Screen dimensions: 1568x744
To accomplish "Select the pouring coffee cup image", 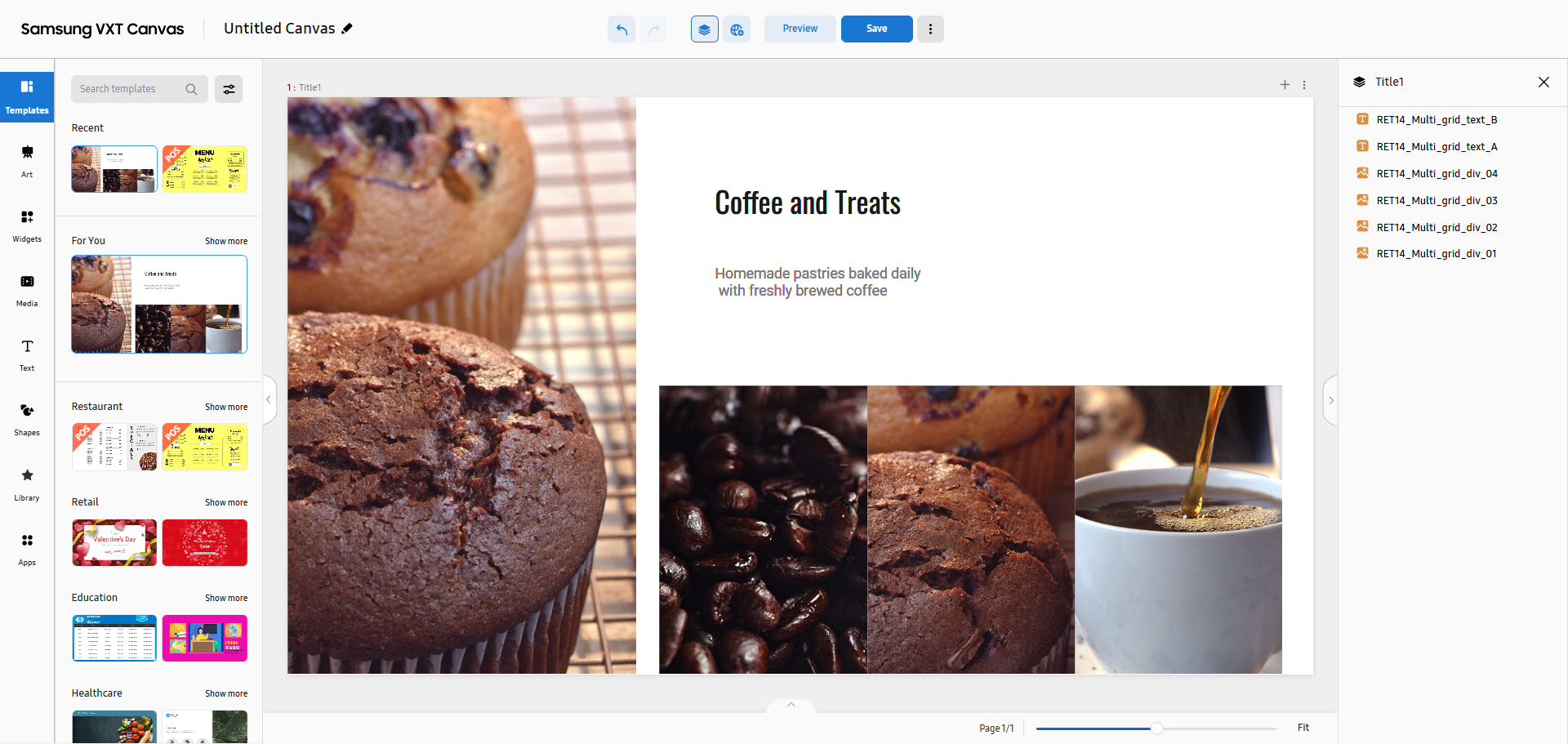I will tap(1178, 529).
